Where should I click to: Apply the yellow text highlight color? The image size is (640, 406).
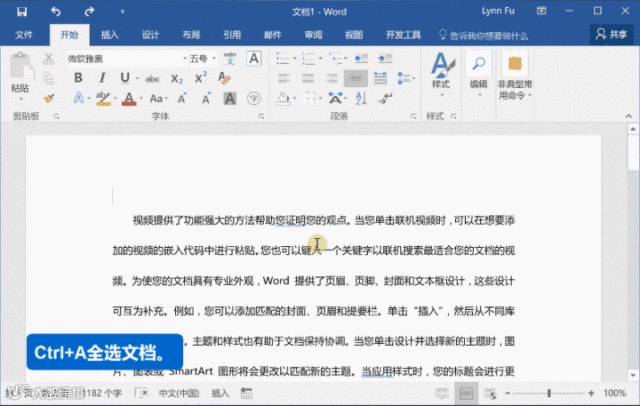coord(103,98)
